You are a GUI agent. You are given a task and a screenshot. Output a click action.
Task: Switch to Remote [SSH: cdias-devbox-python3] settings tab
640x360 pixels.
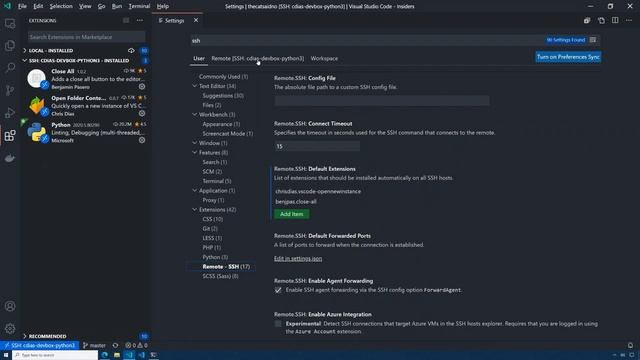(x=258, y=58)
